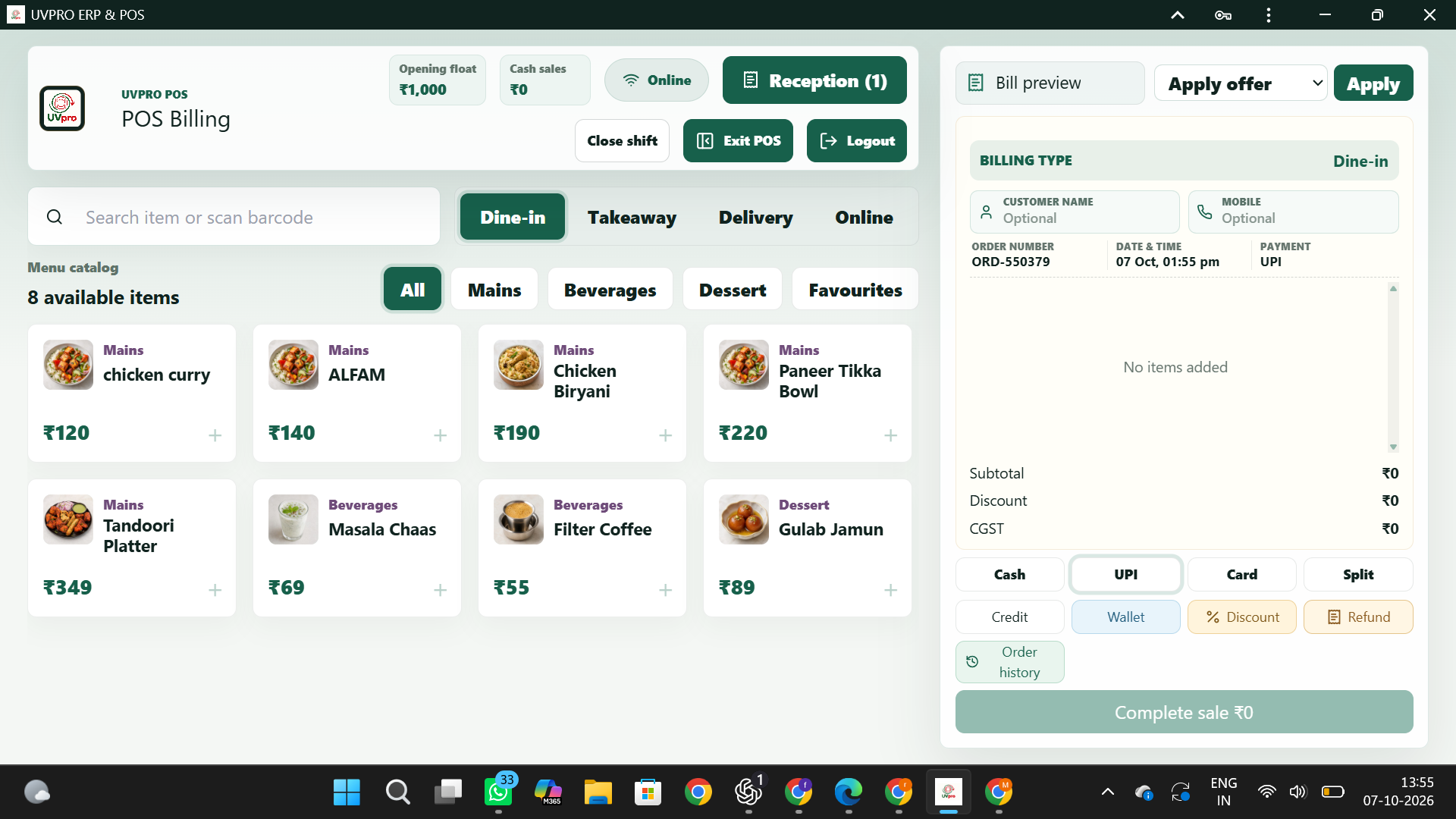Select Split payment method

pyautogui.click(x=1357, y=574)
